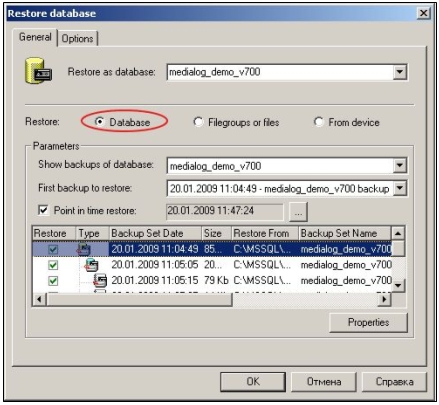Open the backup set Properties

[368, 322]
